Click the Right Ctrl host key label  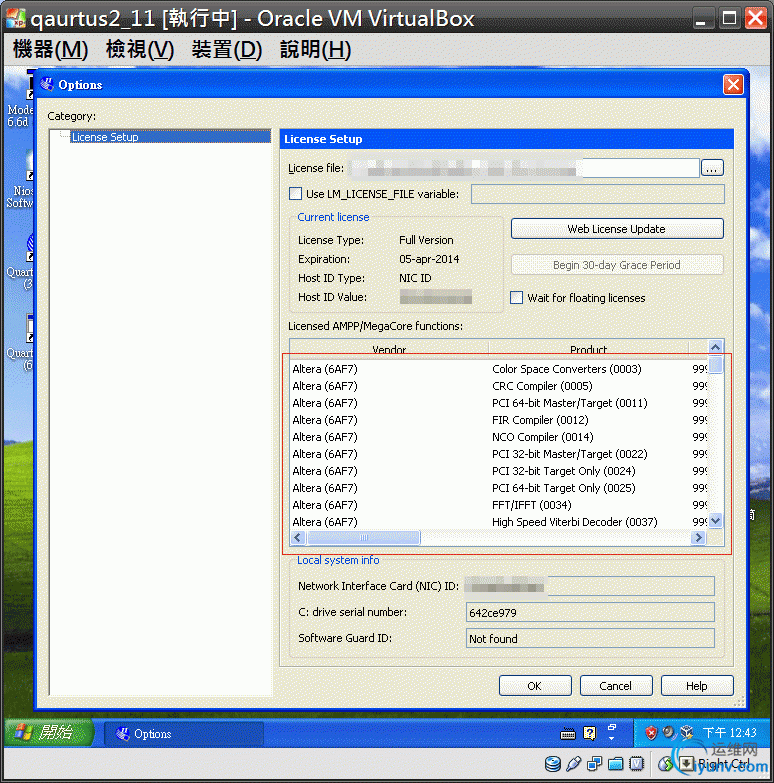click(x=724, y=764)
